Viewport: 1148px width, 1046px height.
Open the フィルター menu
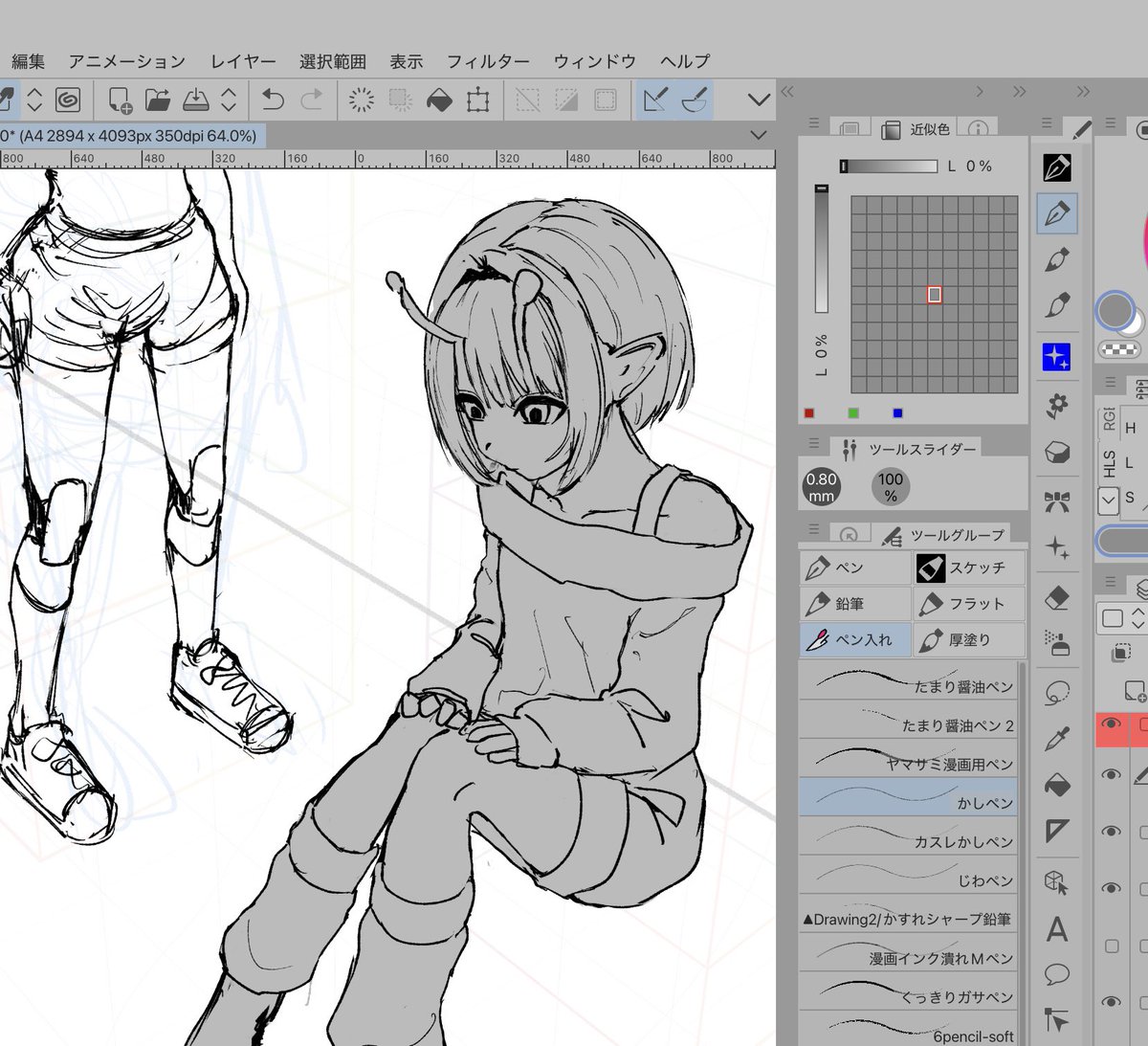(488, 61)
